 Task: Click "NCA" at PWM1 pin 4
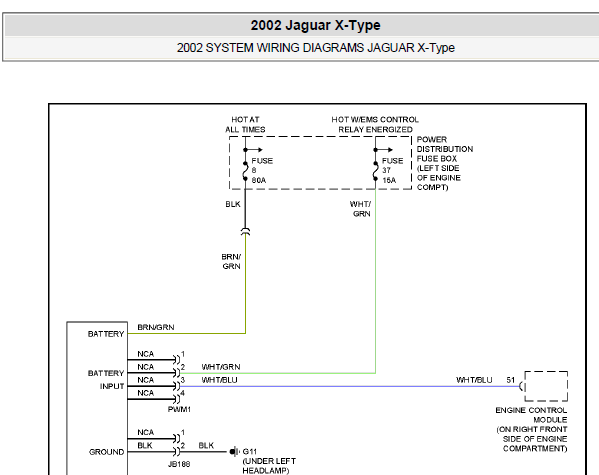point(146,393)
